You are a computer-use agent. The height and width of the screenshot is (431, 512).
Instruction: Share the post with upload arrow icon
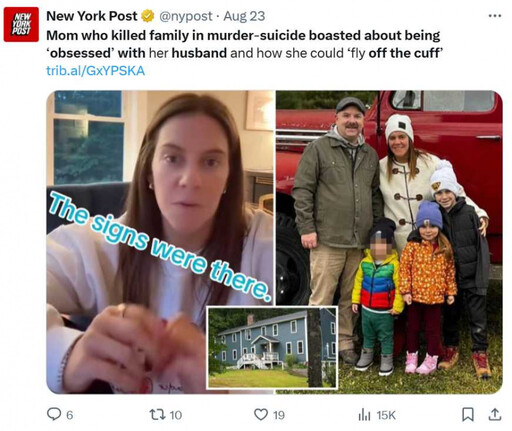(x=495, y=414)
